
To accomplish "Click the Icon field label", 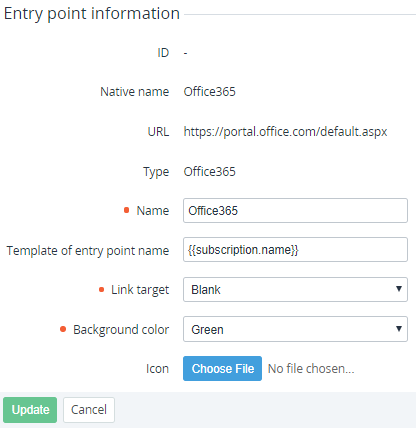I will click(x=157, y=369).
